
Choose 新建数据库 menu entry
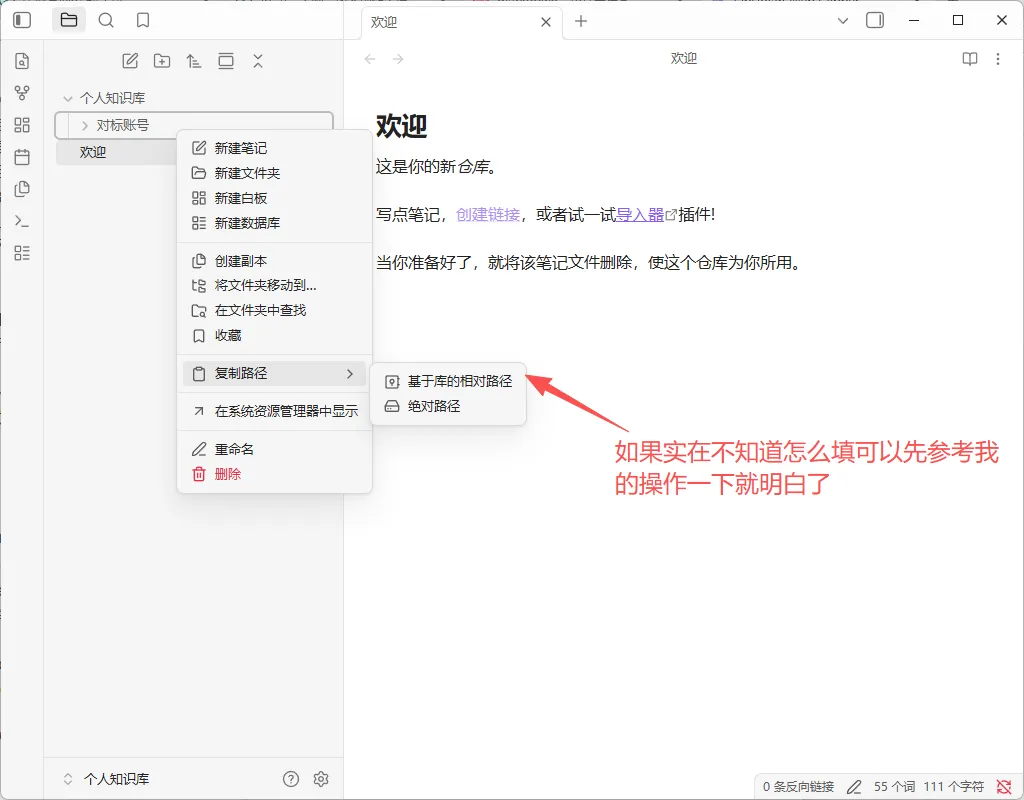[x=275, y=223]
